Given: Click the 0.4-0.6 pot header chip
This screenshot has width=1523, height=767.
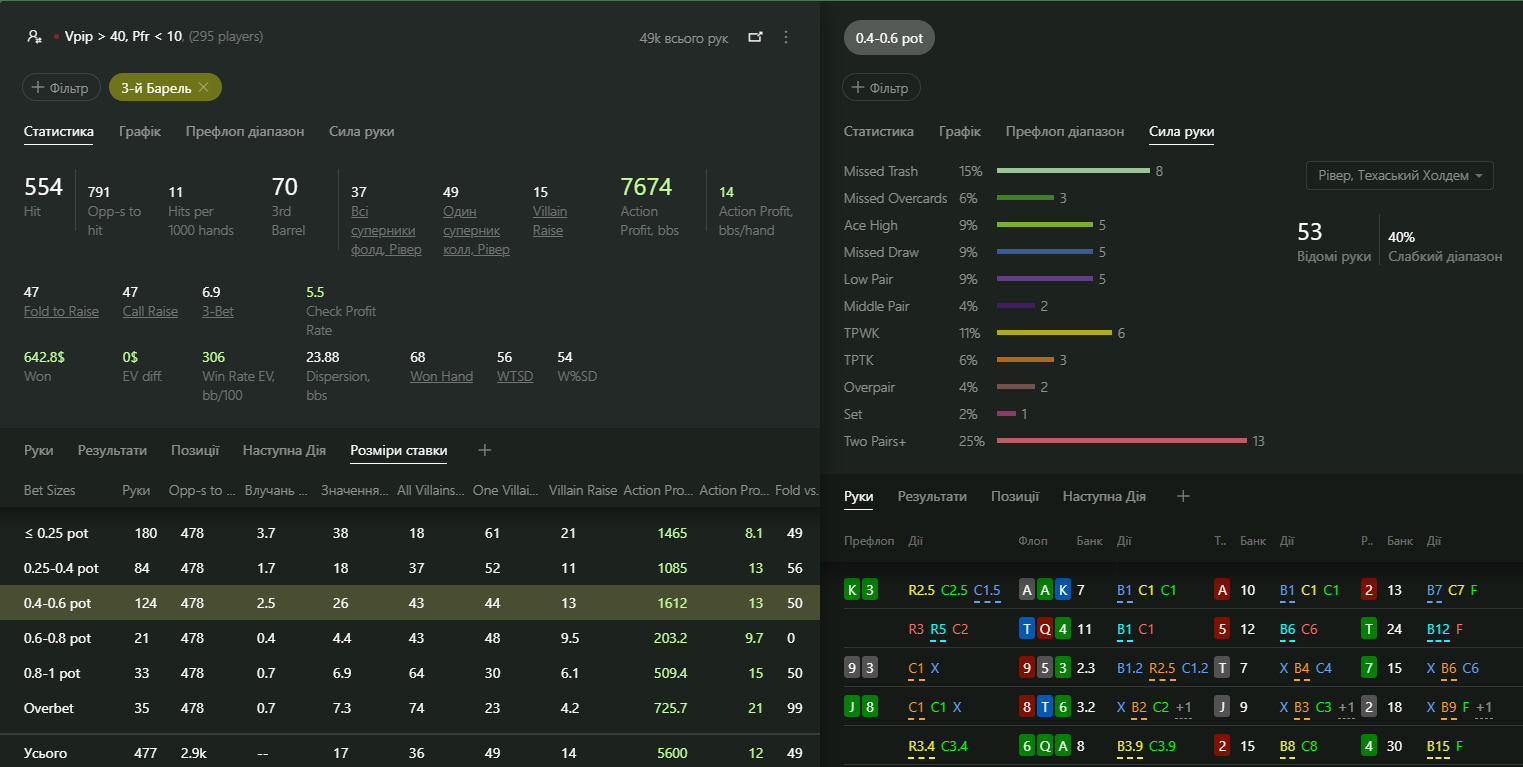Looking at the screenshot, I should [x=889, y=38].
